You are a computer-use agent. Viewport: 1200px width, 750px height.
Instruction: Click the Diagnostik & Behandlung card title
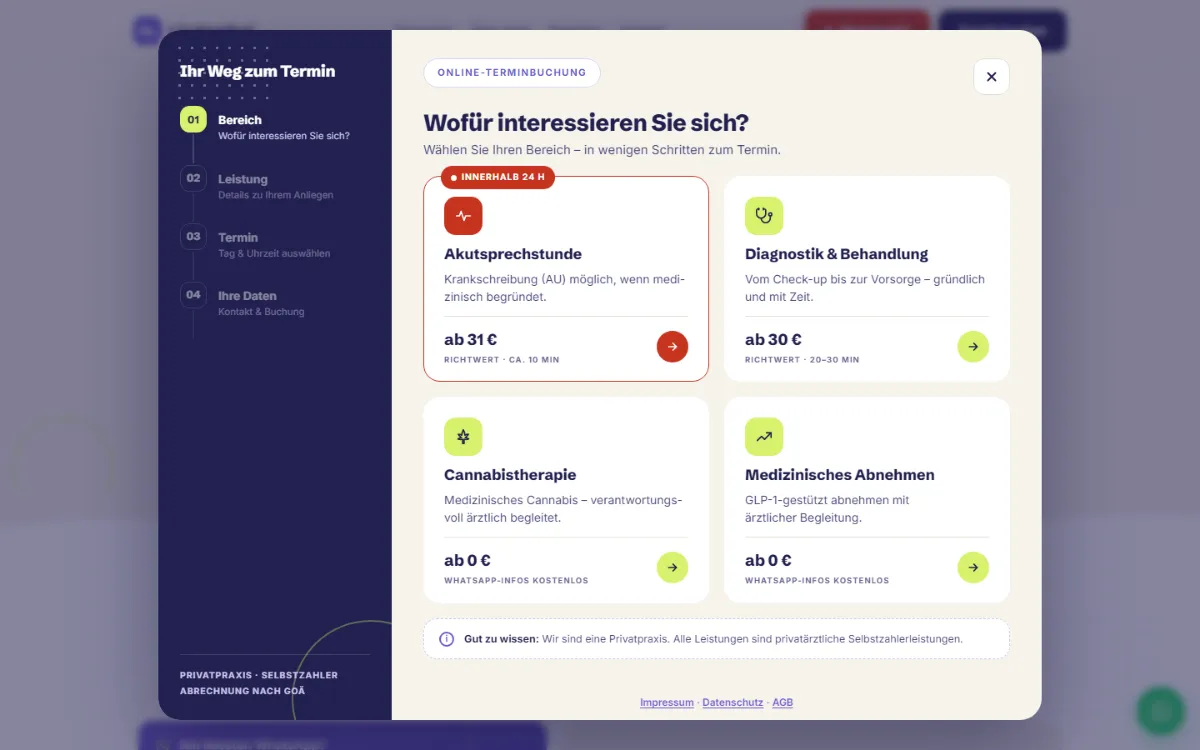point(836,254)
